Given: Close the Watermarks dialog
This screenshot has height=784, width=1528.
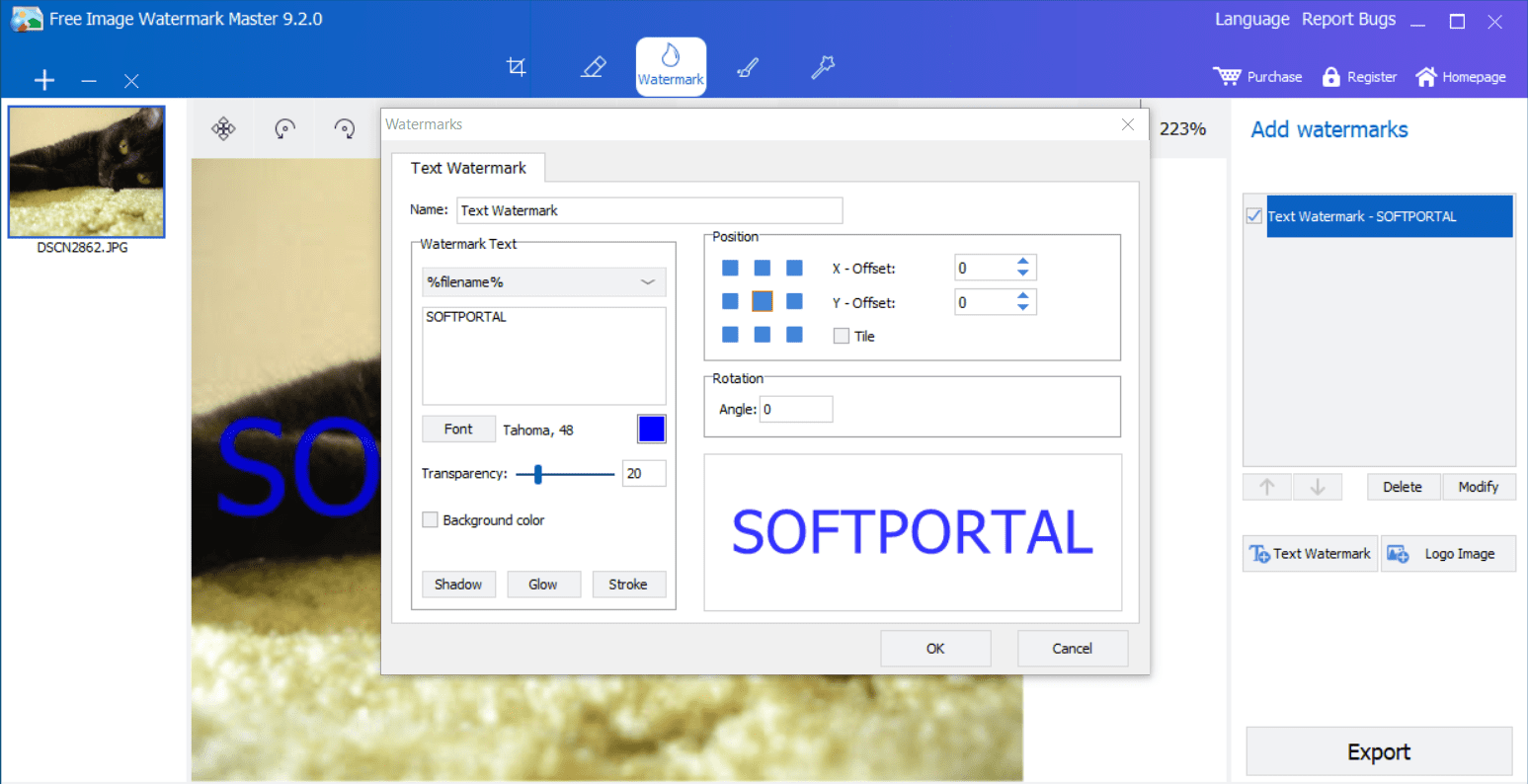Looking at the screenshot, I should 1128,124.
